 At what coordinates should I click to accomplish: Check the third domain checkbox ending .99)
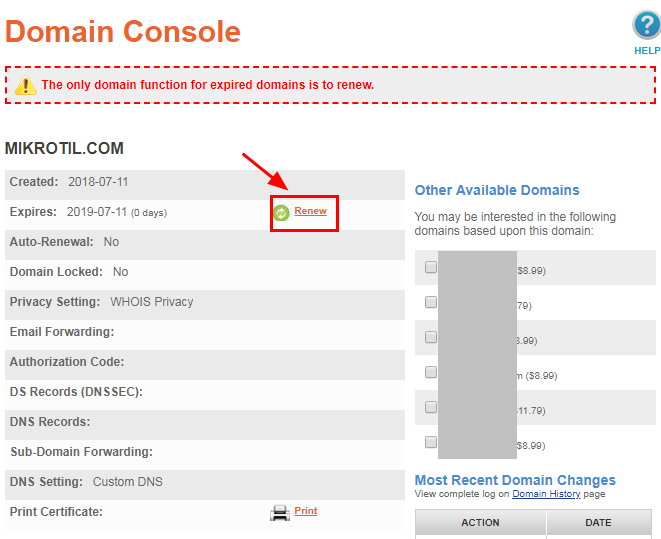(431, 337)
